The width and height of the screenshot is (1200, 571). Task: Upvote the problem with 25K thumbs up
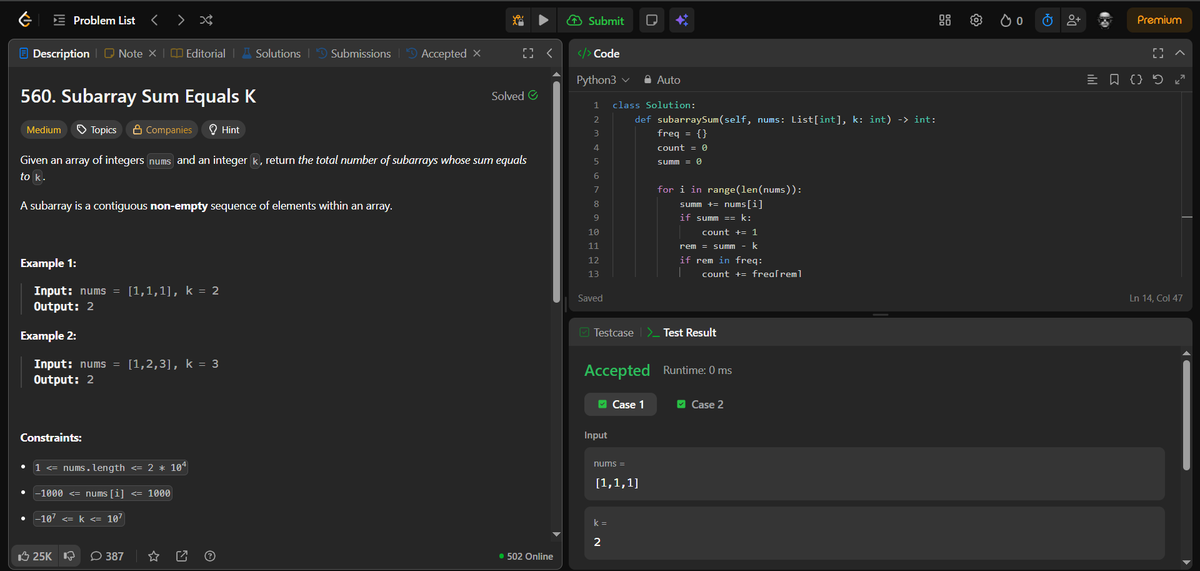point(36,556)
